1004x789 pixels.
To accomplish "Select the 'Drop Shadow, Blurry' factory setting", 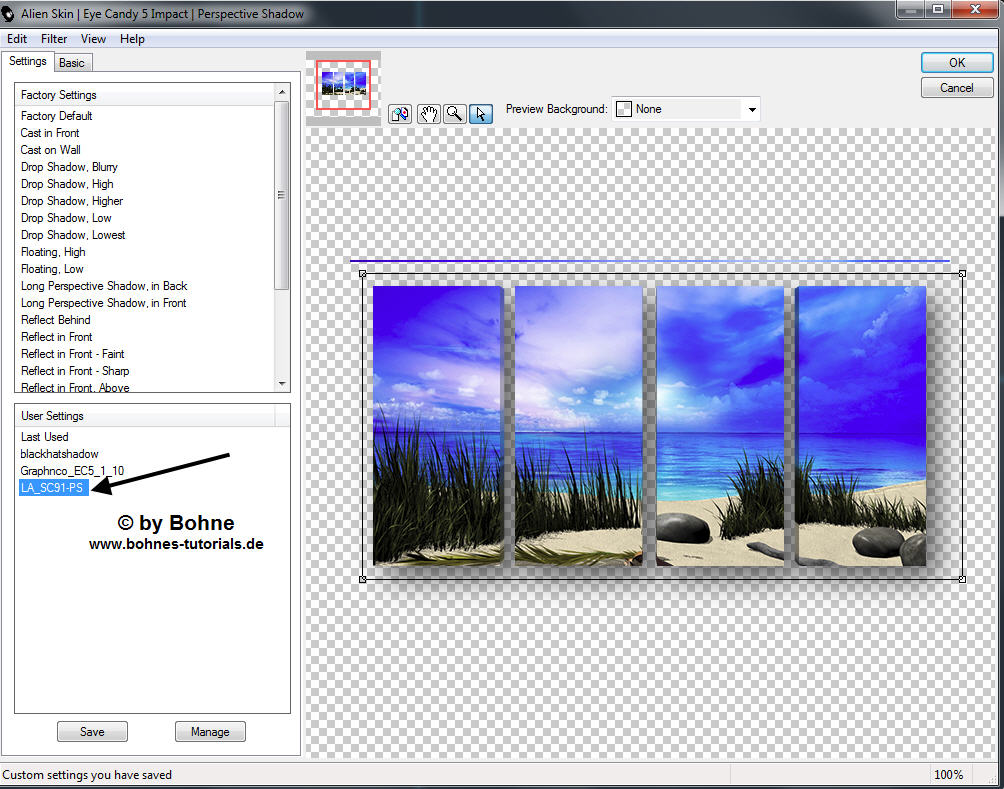I will 68,166.
